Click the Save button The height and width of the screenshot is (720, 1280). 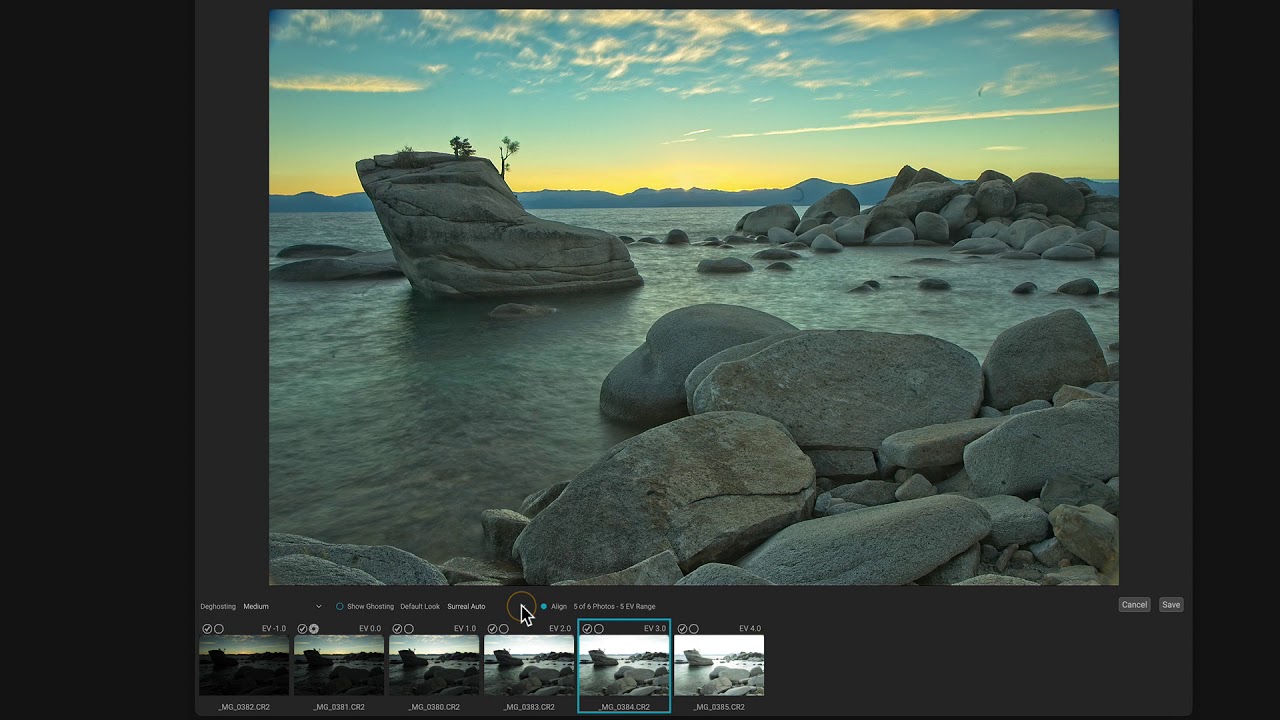click(1171, 605)
